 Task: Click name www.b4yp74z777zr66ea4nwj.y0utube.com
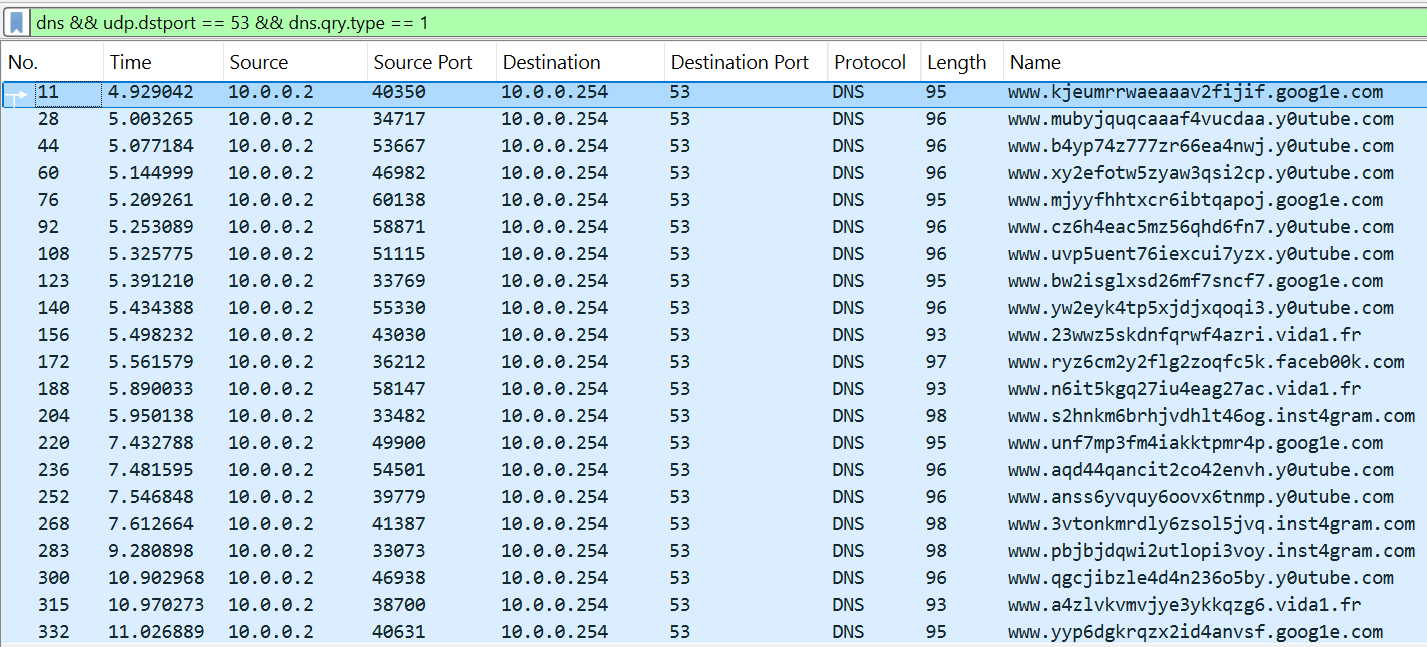point(1200,146)
